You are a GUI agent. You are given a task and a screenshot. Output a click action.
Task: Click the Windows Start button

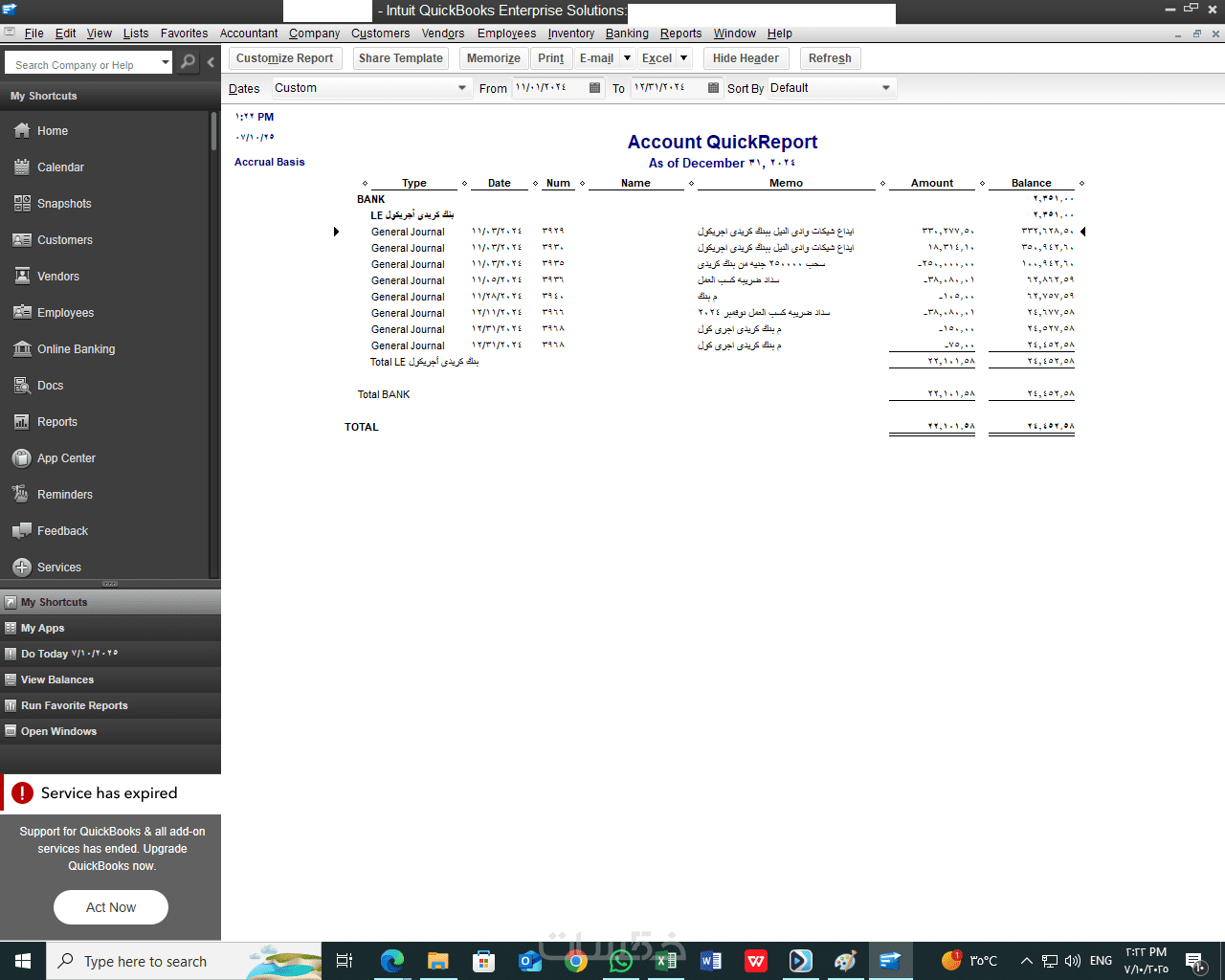(x=23, y=961)
